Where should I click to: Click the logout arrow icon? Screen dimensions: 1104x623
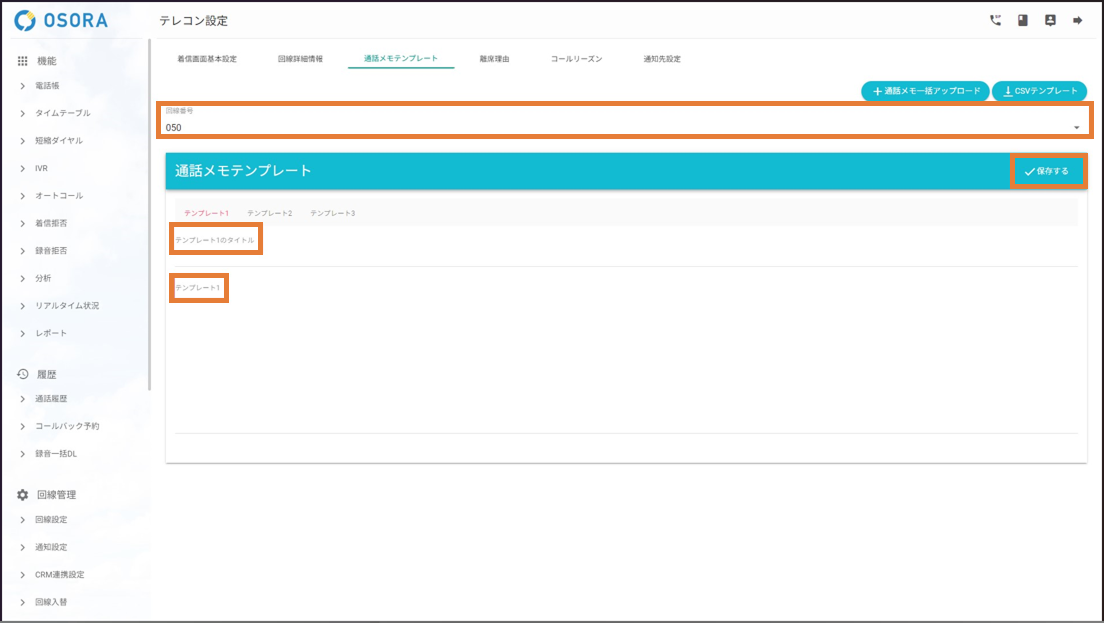click(1078, 20)
